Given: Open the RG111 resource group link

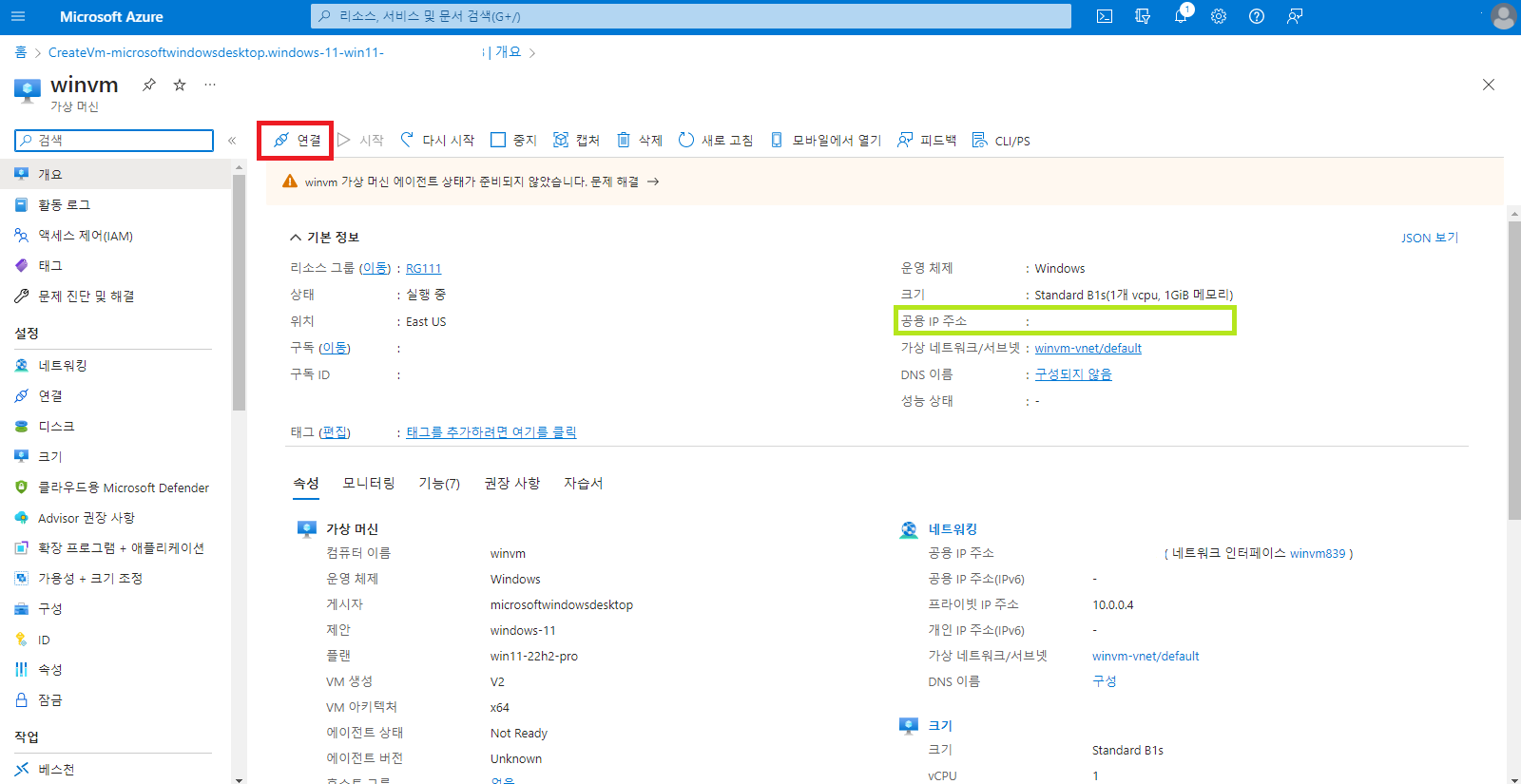Looking at the screenshot, I should pos(423,269).
